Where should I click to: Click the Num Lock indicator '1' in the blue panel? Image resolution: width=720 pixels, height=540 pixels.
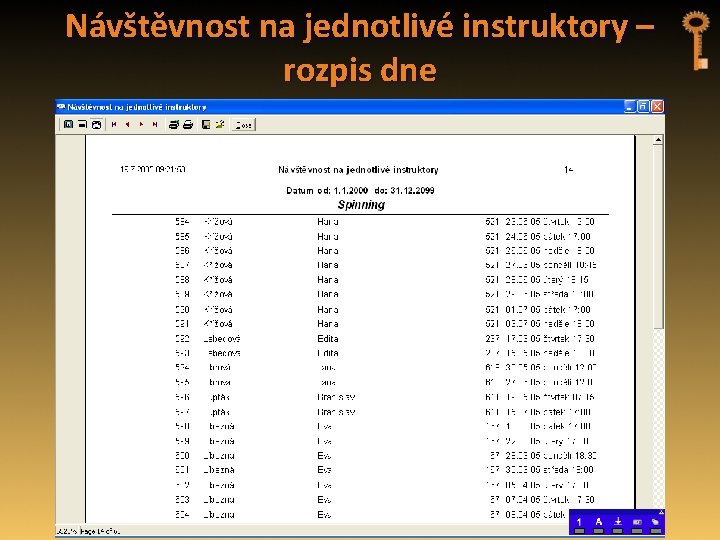[579, 522]
